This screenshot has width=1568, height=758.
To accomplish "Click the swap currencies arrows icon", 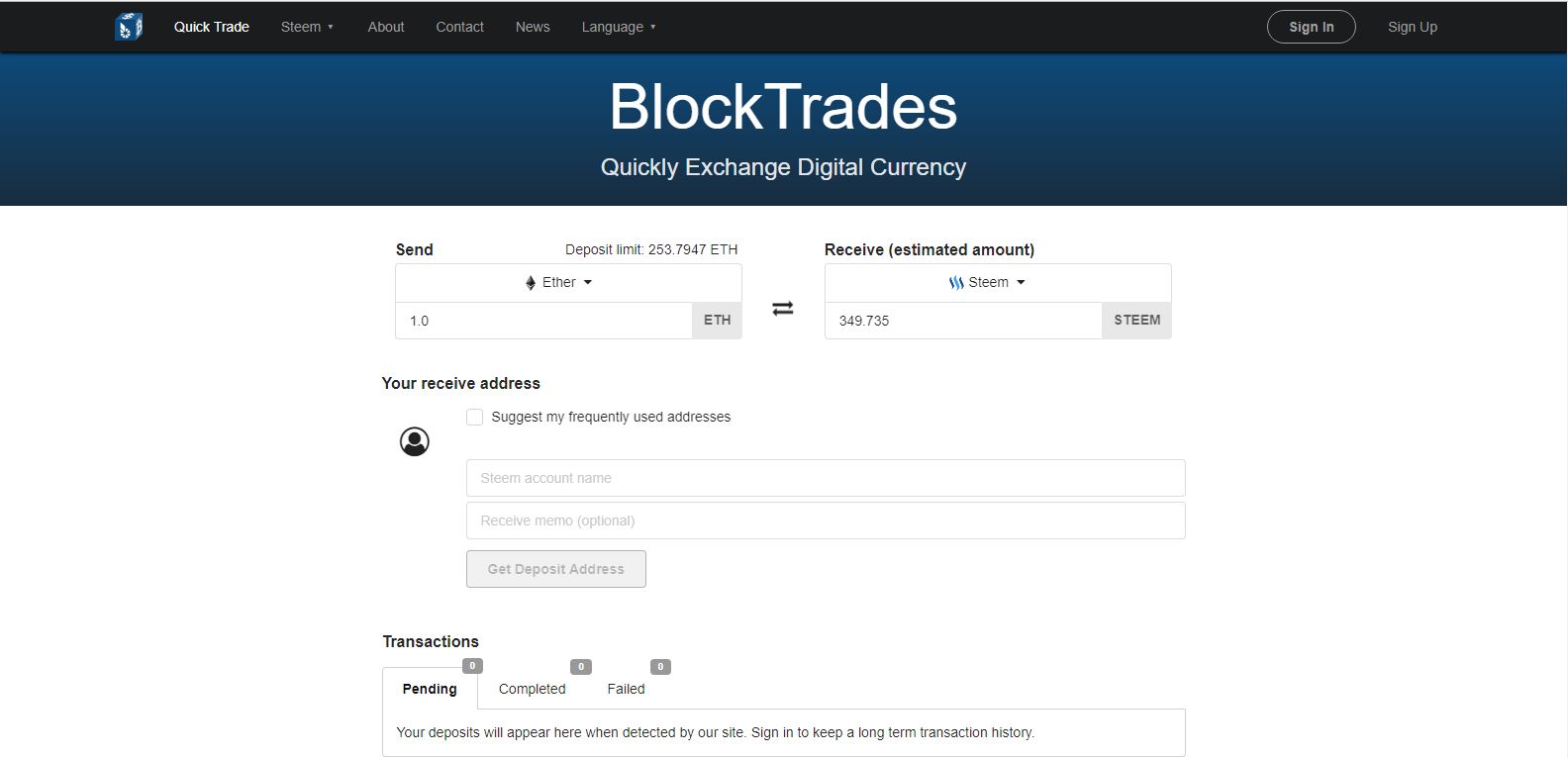I will point(783,309).
